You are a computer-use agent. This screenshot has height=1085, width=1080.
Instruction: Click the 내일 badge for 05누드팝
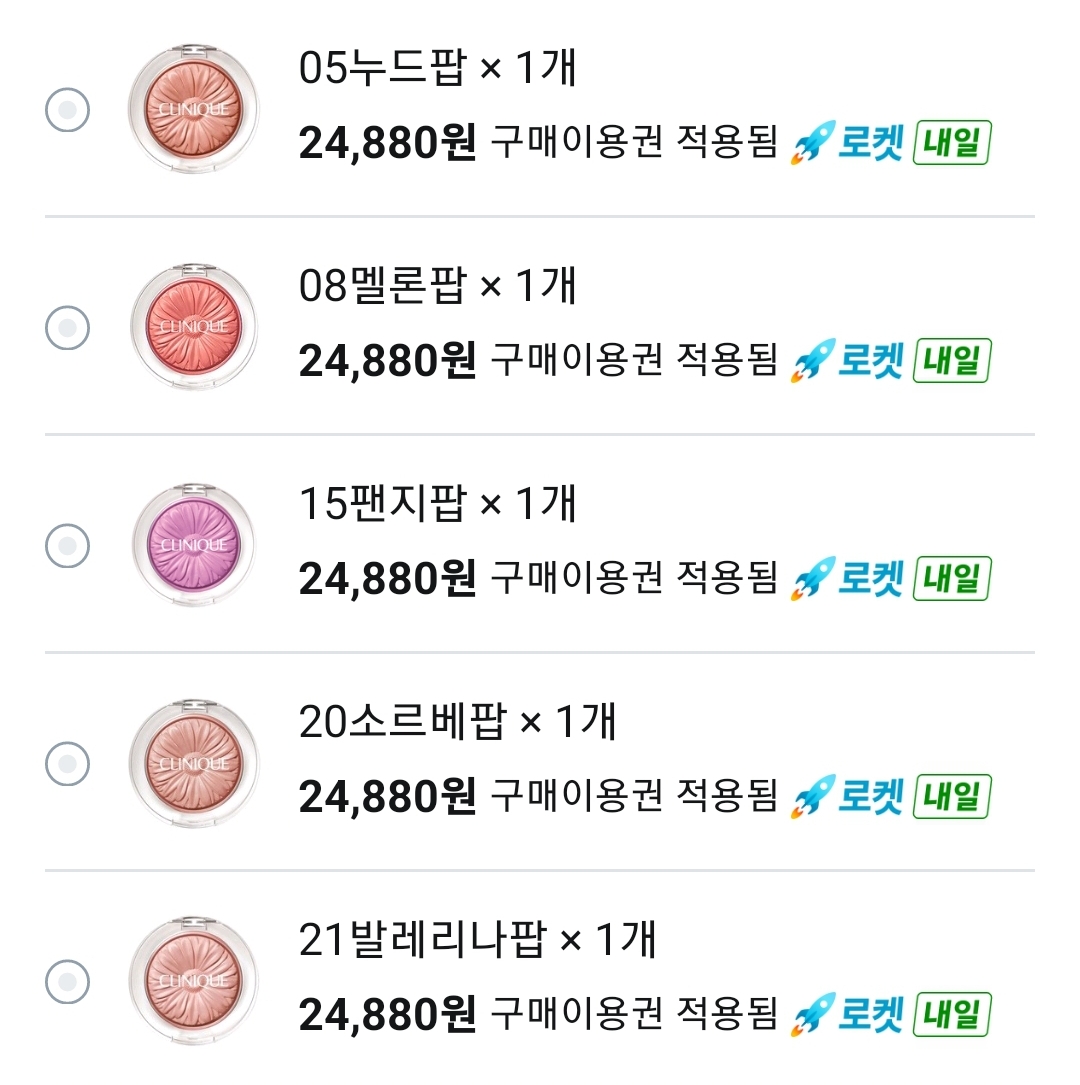tap(952, 143)
